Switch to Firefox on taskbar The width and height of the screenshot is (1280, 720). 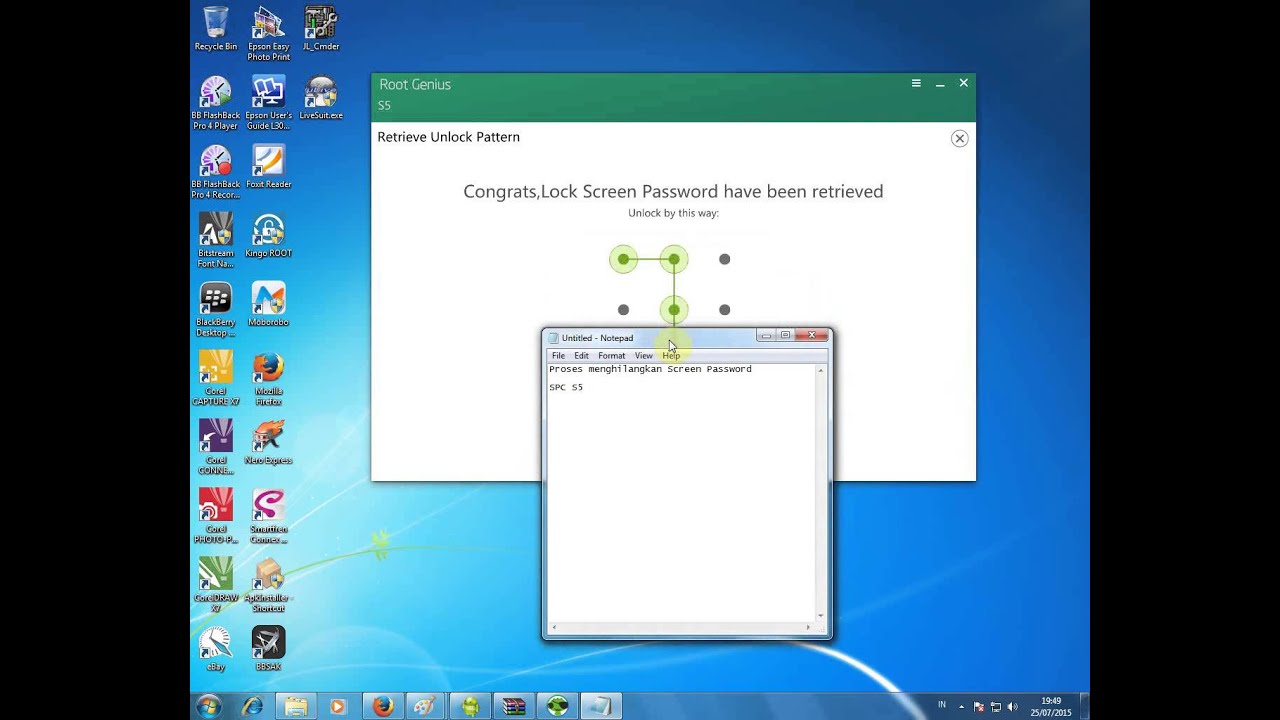point(383,706)
